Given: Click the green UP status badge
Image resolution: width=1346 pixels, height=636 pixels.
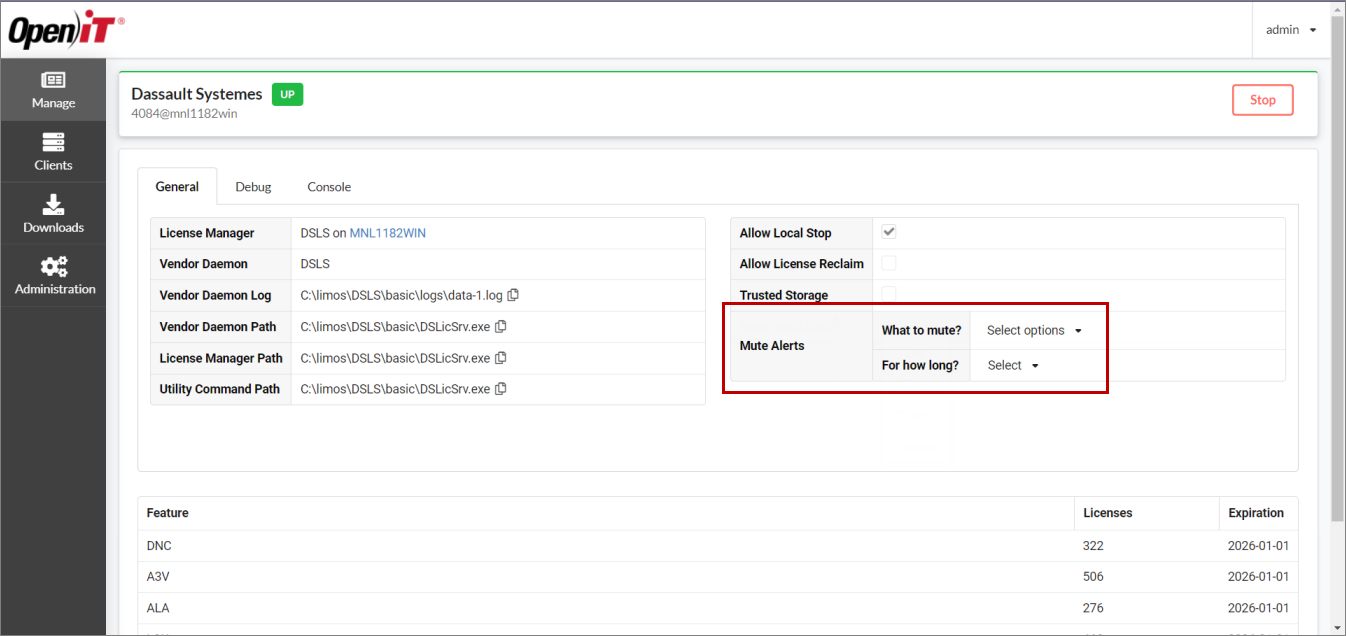Looking at the screenshot, I should [287, 95].
